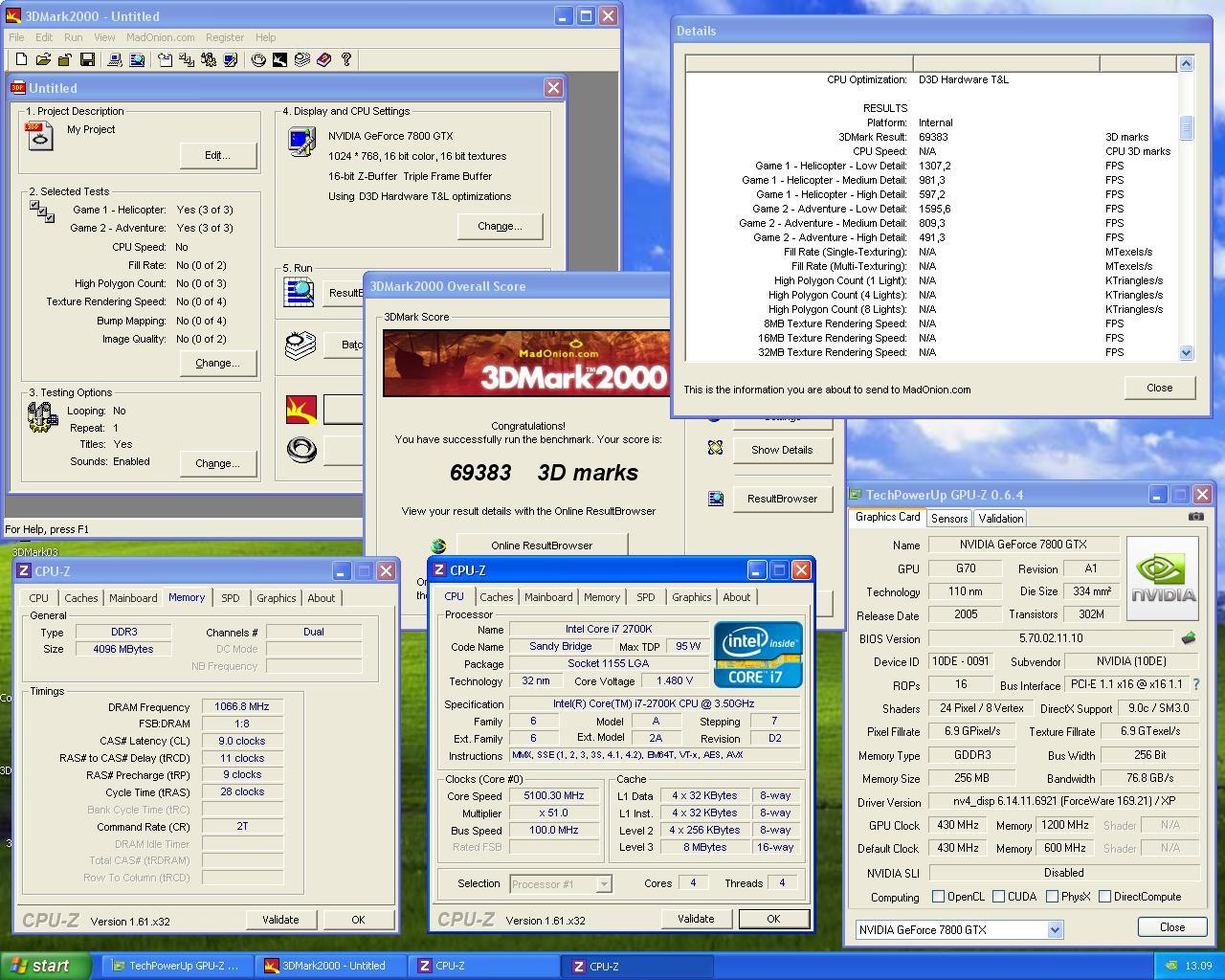Screen dimensions: 1225x980
Task: Open the Graphics tab in the Memory CPU-Z window
Action: click(277, 598)
